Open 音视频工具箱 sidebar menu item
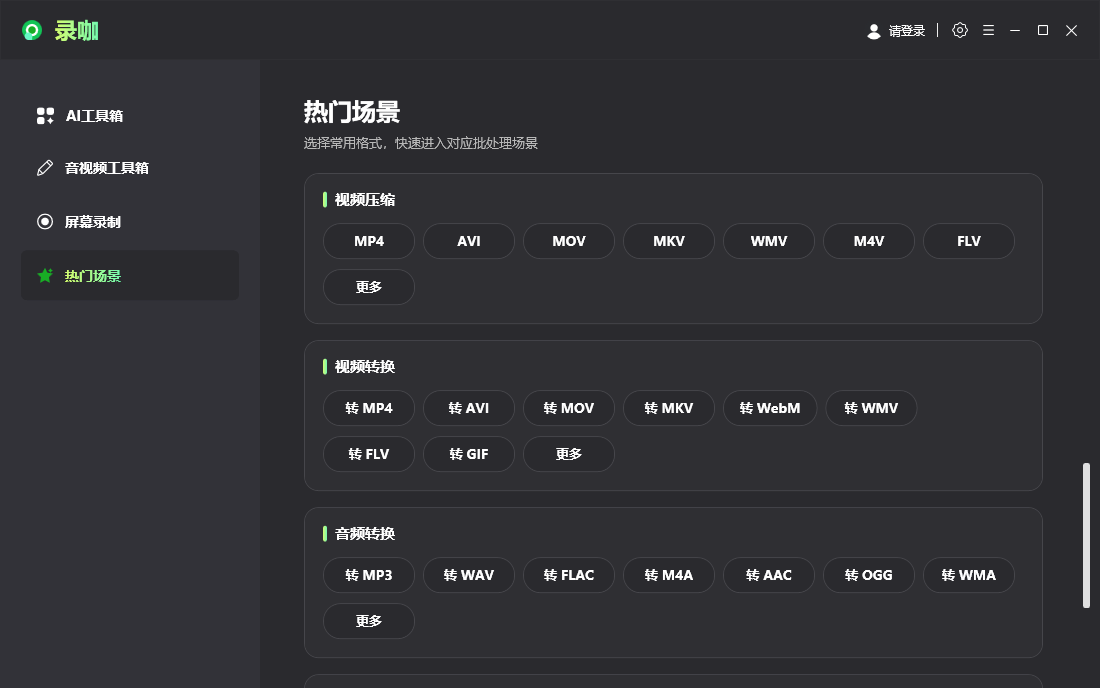 [130, 168]
